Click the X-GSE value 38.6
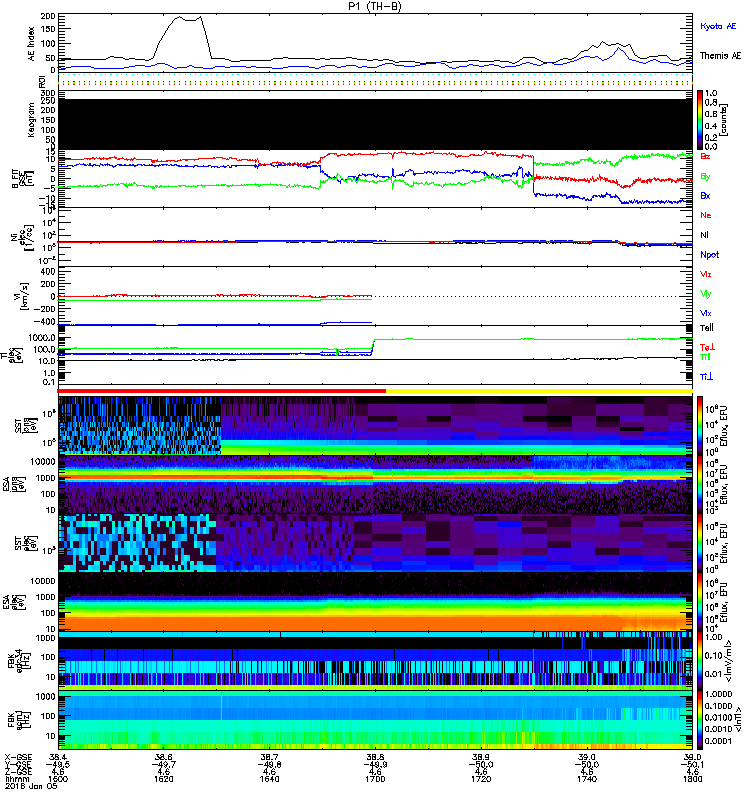750x800 pixels. pyautogui.click(x=164, y=757)
